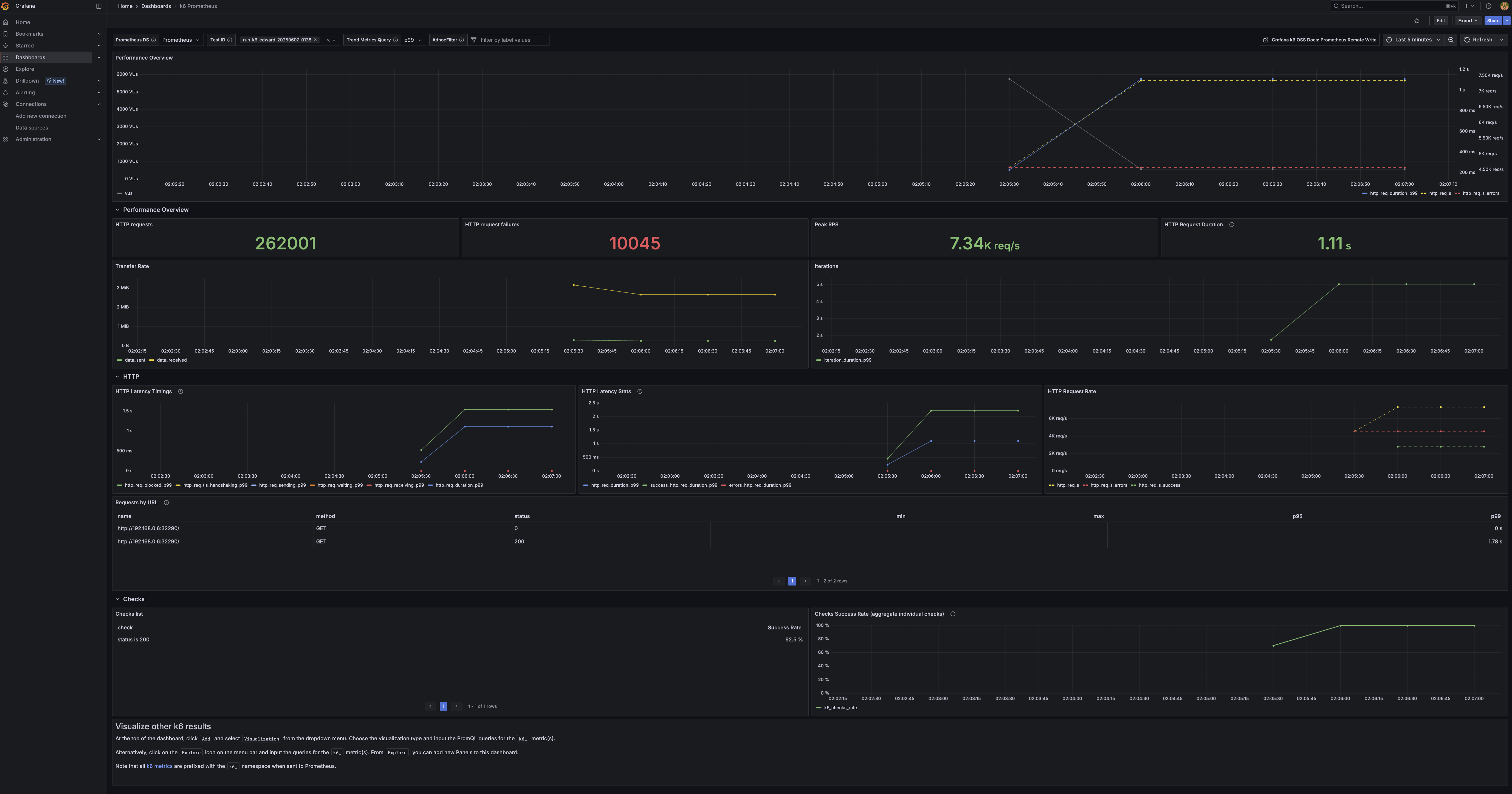Star this dashboard as favorite
Viewport: 1512px width, 794px height.
click(1416, 21)
